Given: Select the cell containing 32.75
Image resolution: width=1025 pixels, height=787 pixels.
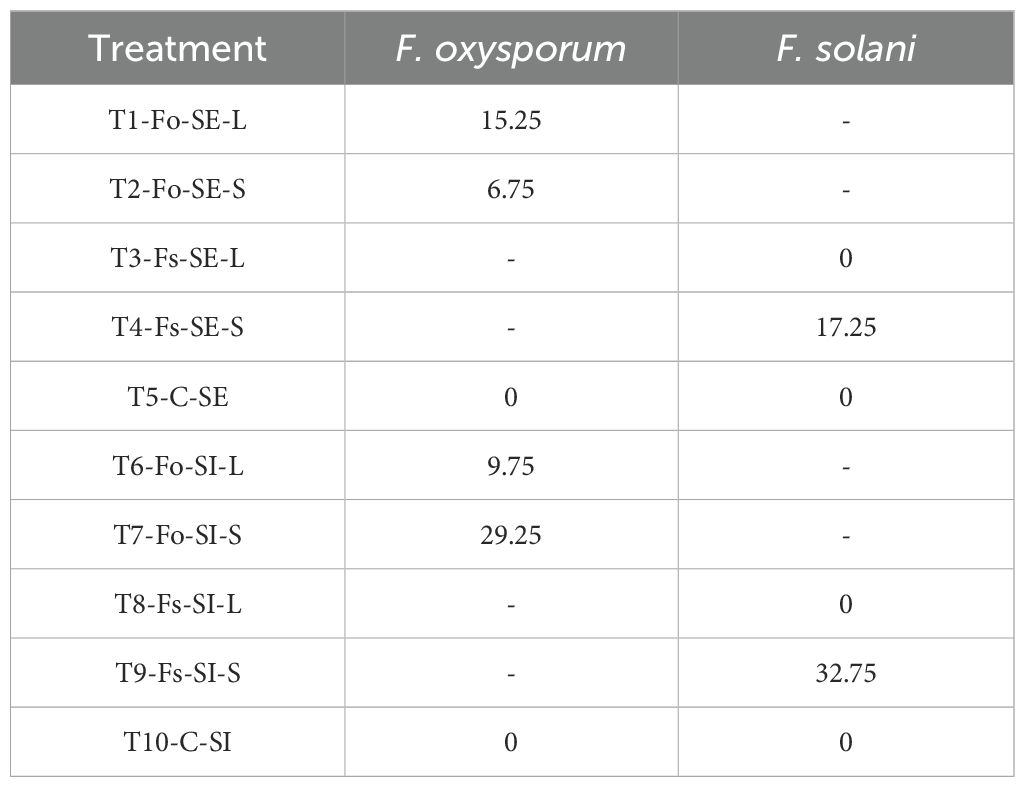Looking at the screenshot, I should click(x=845, y=673).
